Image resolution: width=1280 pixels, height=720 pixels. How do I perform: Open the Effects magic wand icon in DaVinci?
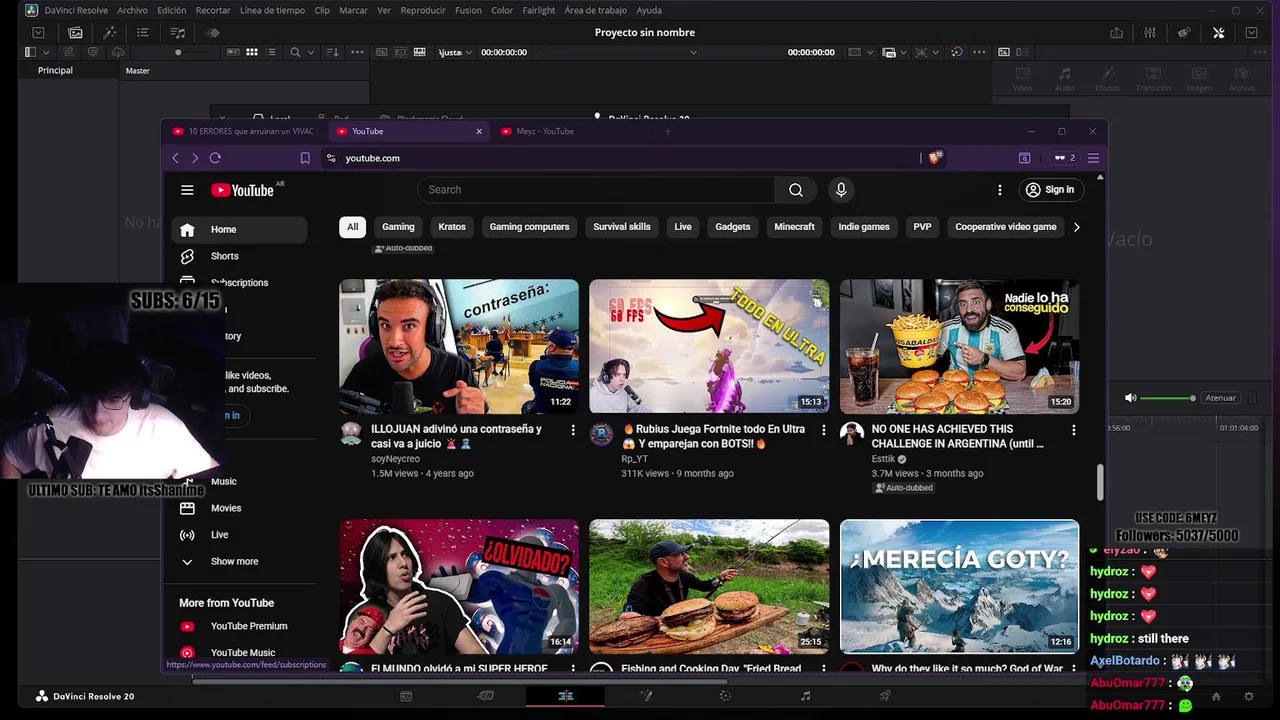[110, 32]
